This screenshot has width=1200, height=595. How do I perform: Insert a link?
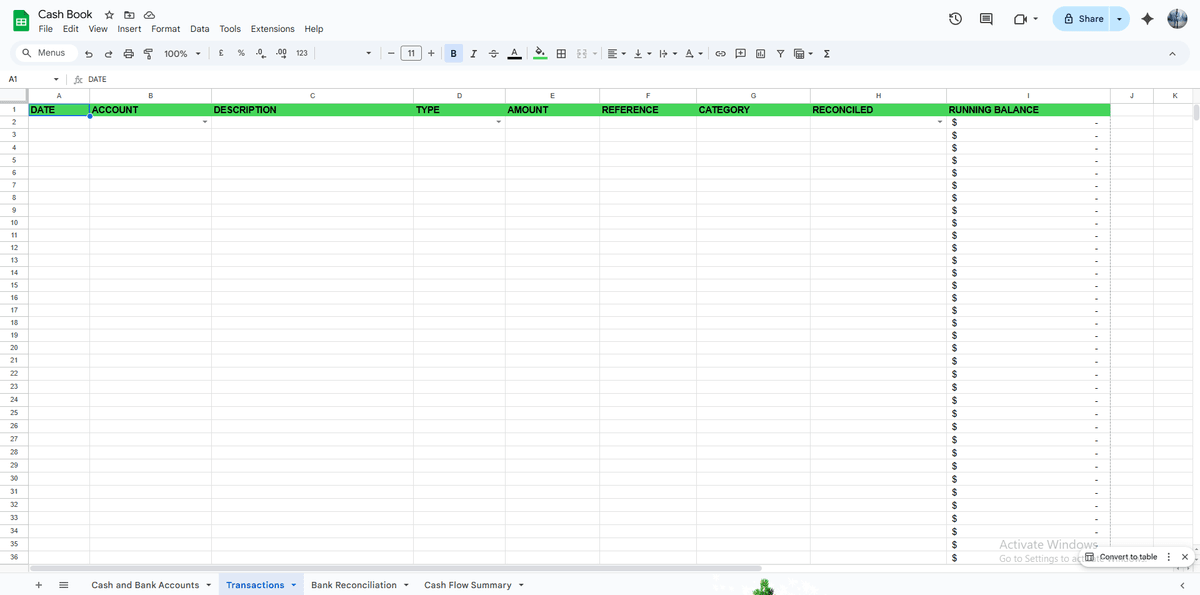point(720,54)
